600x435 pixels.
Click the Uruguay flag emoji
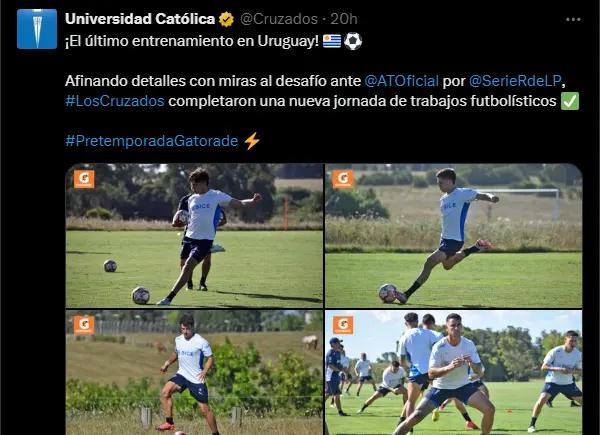332,41
